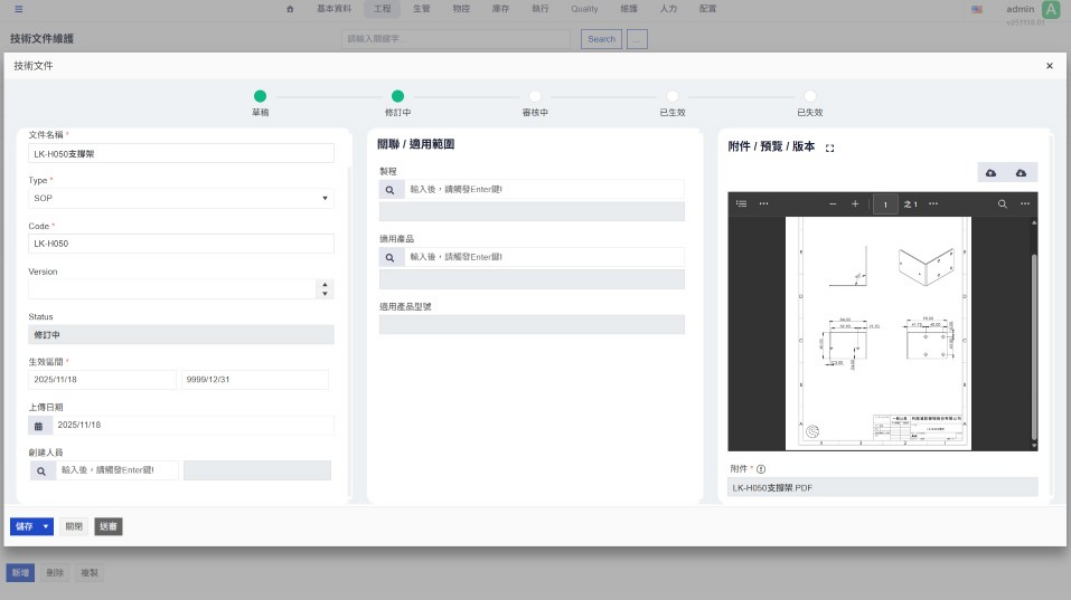Click the search icon beside 製程 field

(390, 189)
